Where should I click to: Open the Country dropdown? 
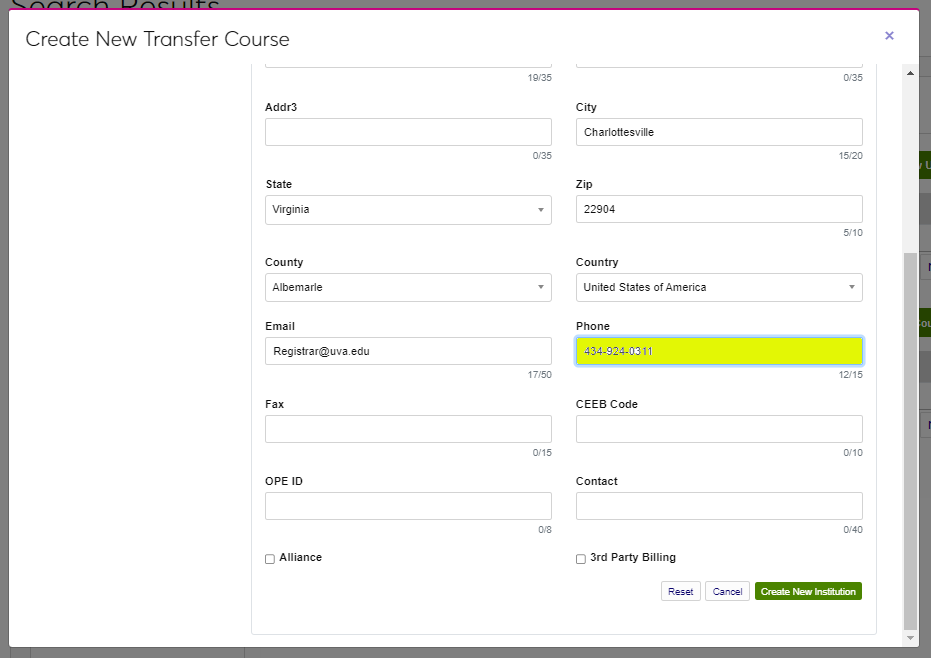point(719,287)
